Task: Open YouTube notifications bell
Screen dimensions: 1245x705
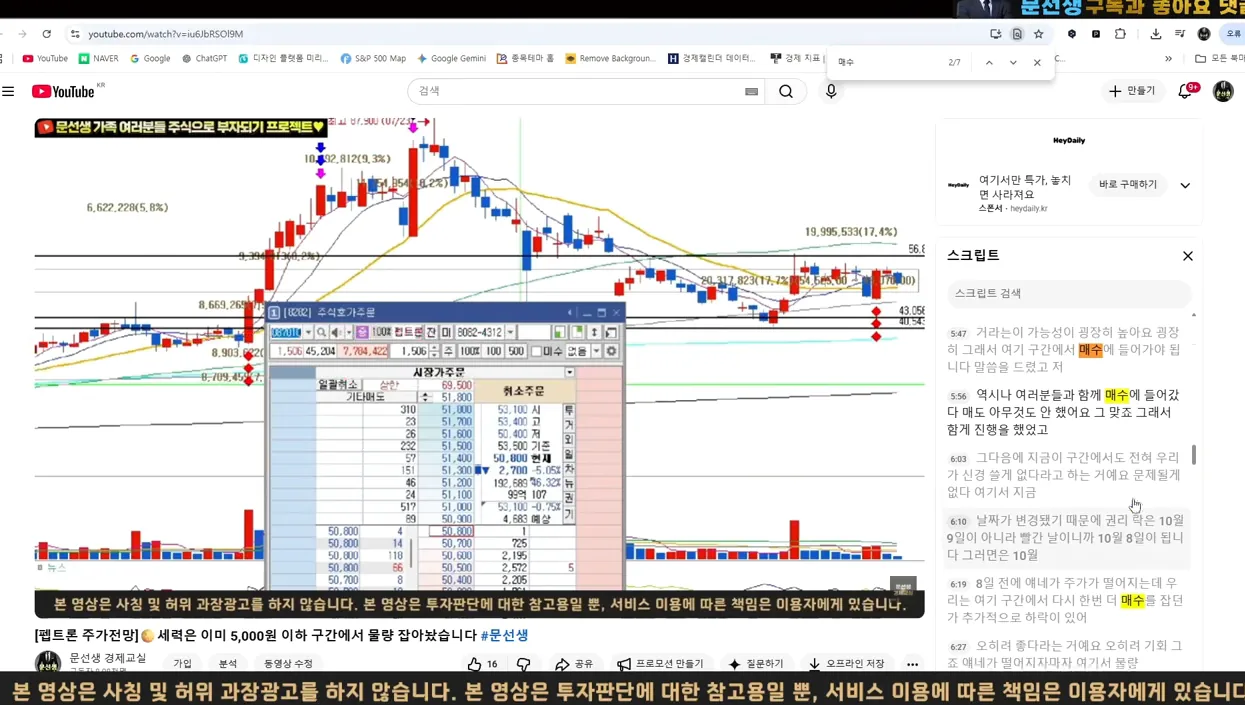Action: [x=1185, y=91]
